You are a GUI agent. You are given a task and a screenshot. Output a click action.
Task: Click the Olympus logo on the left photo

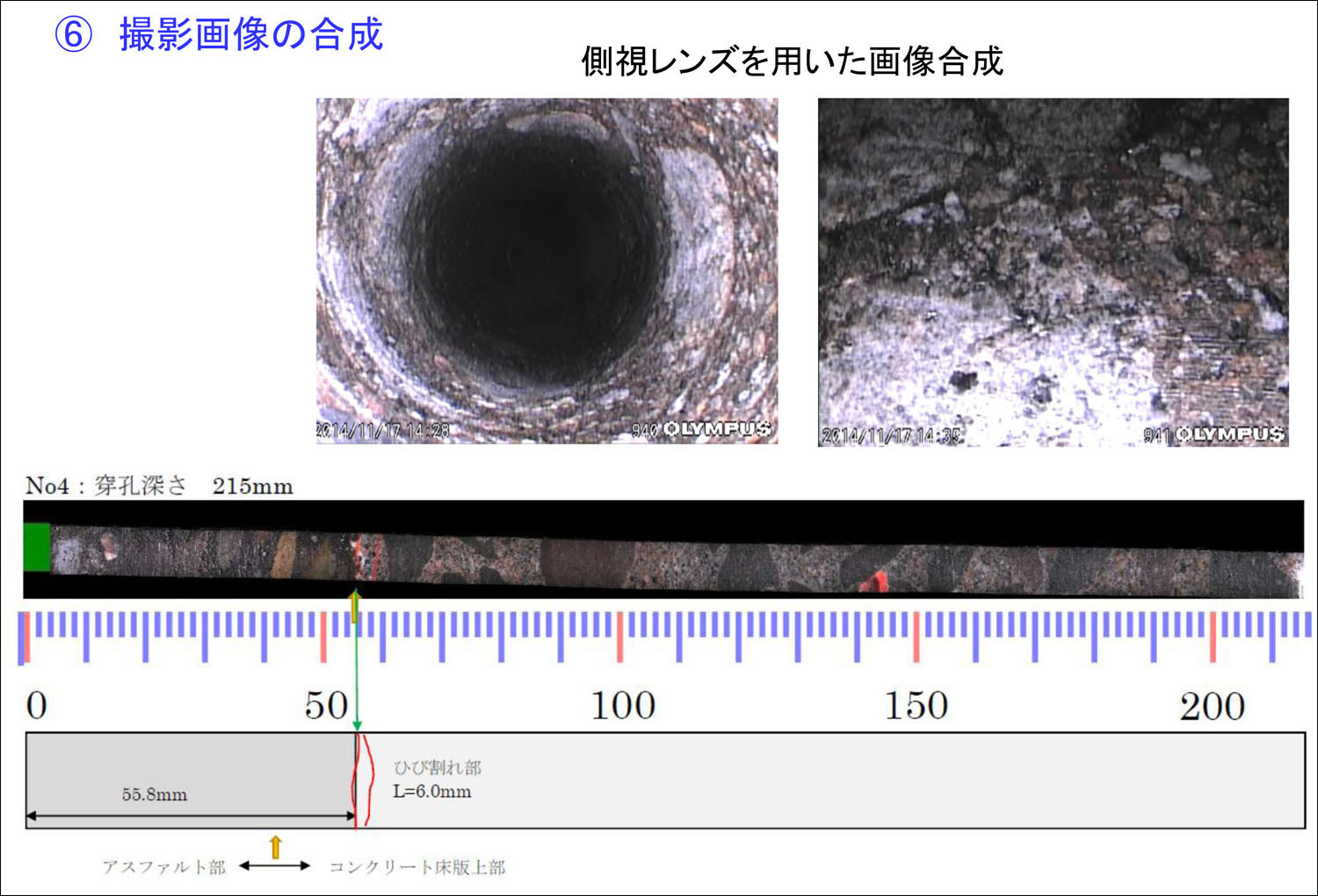pos(717,429)
